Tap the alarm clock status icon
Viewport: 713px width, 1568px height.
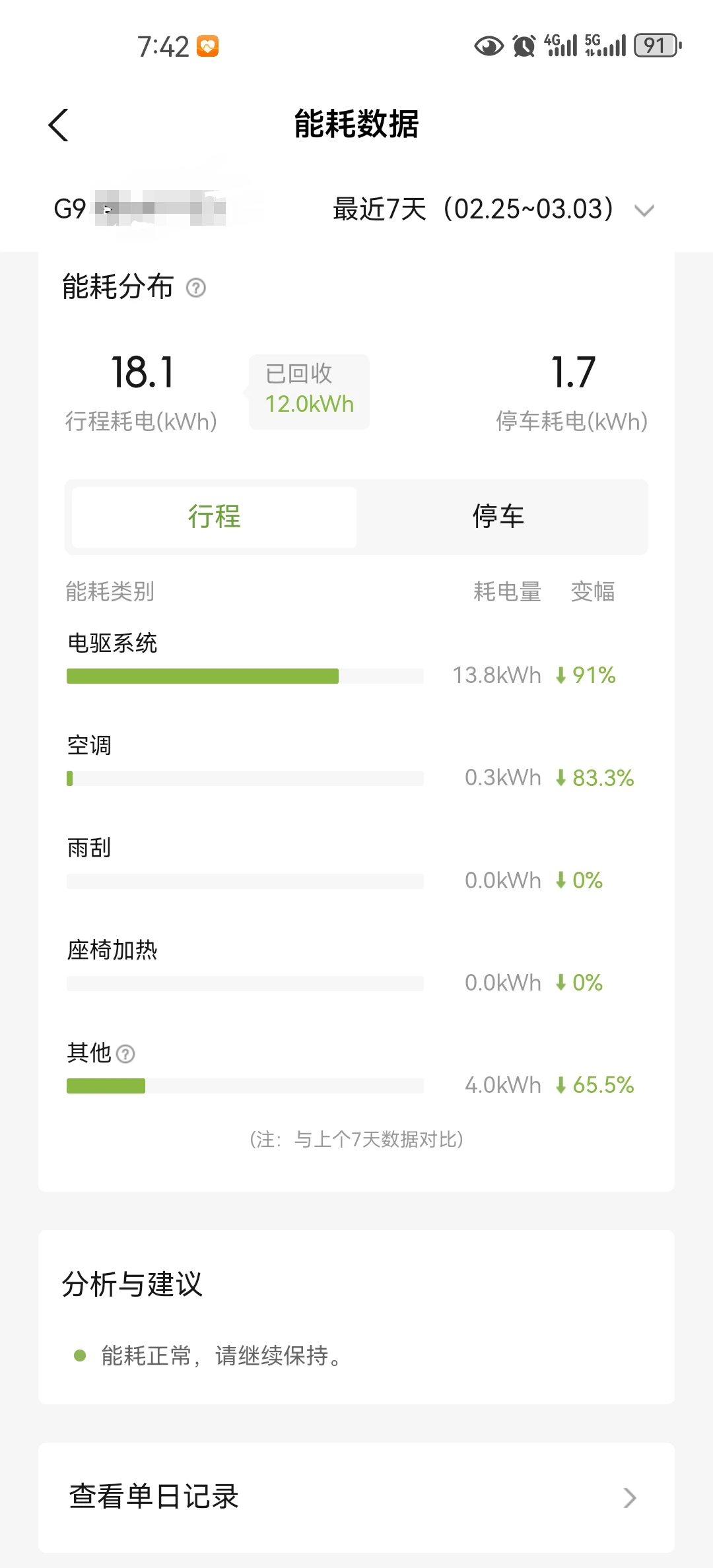coord(524,46)
